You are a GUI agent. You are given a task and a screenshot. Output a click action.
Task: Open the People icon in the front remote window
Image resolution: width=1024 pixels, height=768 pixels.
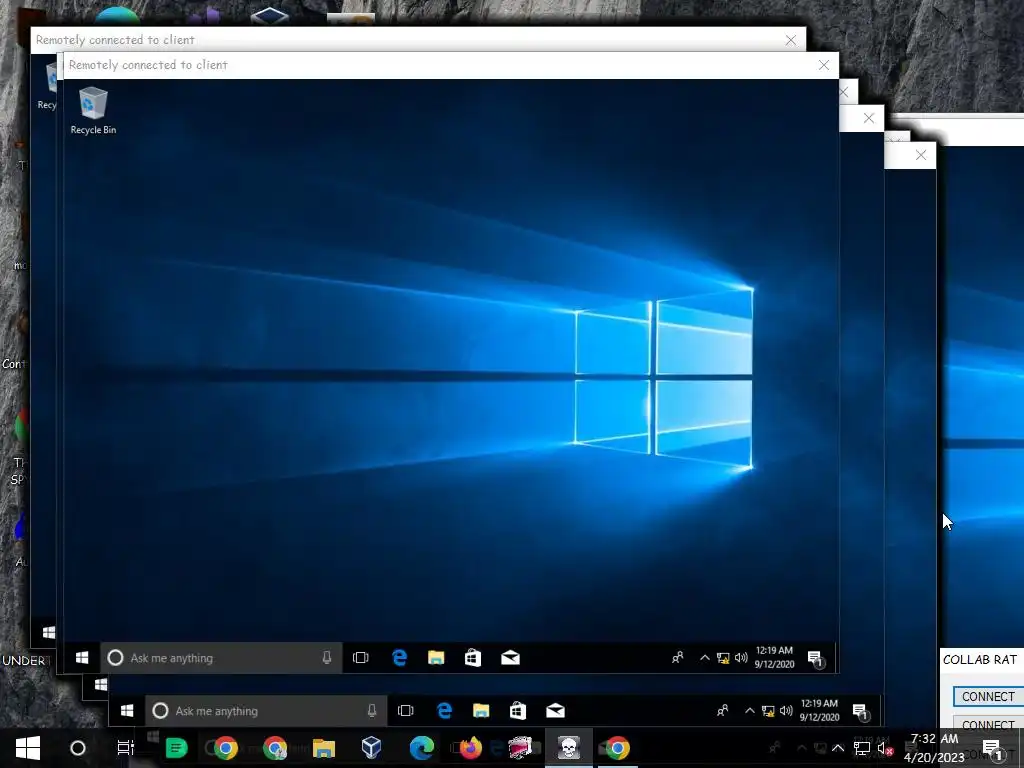point(678,658)
